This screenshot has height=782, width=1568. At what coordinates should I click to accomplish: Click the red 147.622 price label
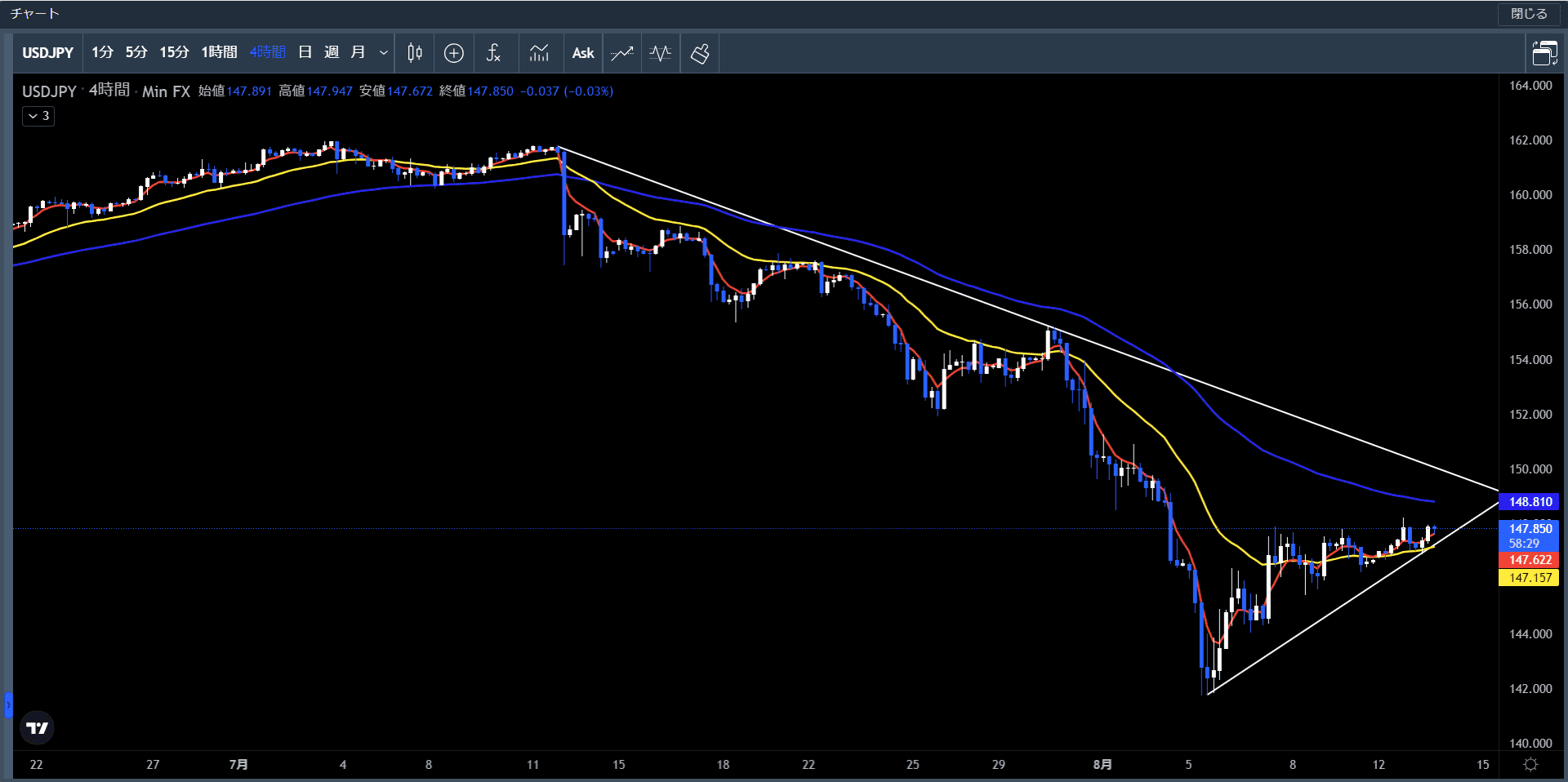[x=1530, y=560]
